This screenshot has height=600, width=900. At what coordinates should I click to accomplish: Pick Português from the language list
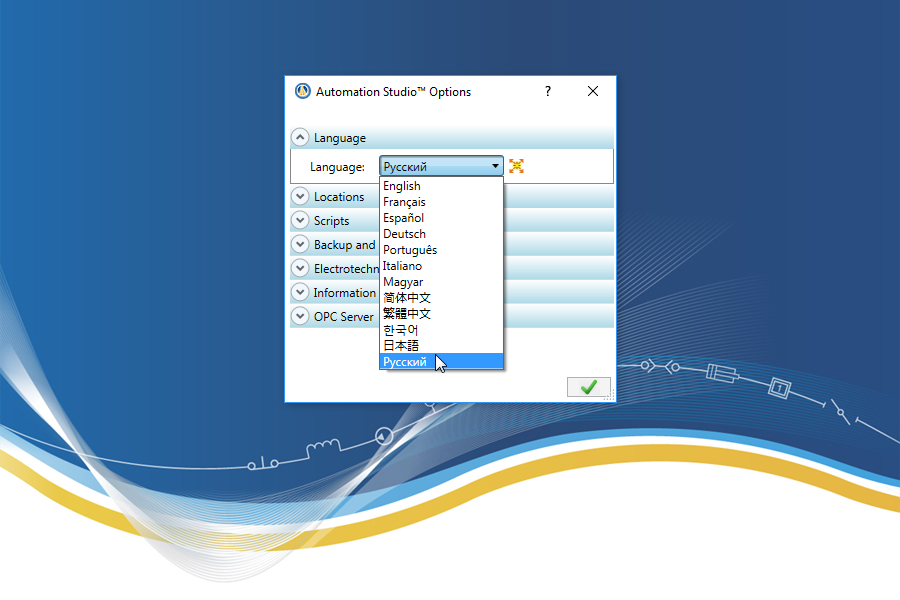(441, 250)
